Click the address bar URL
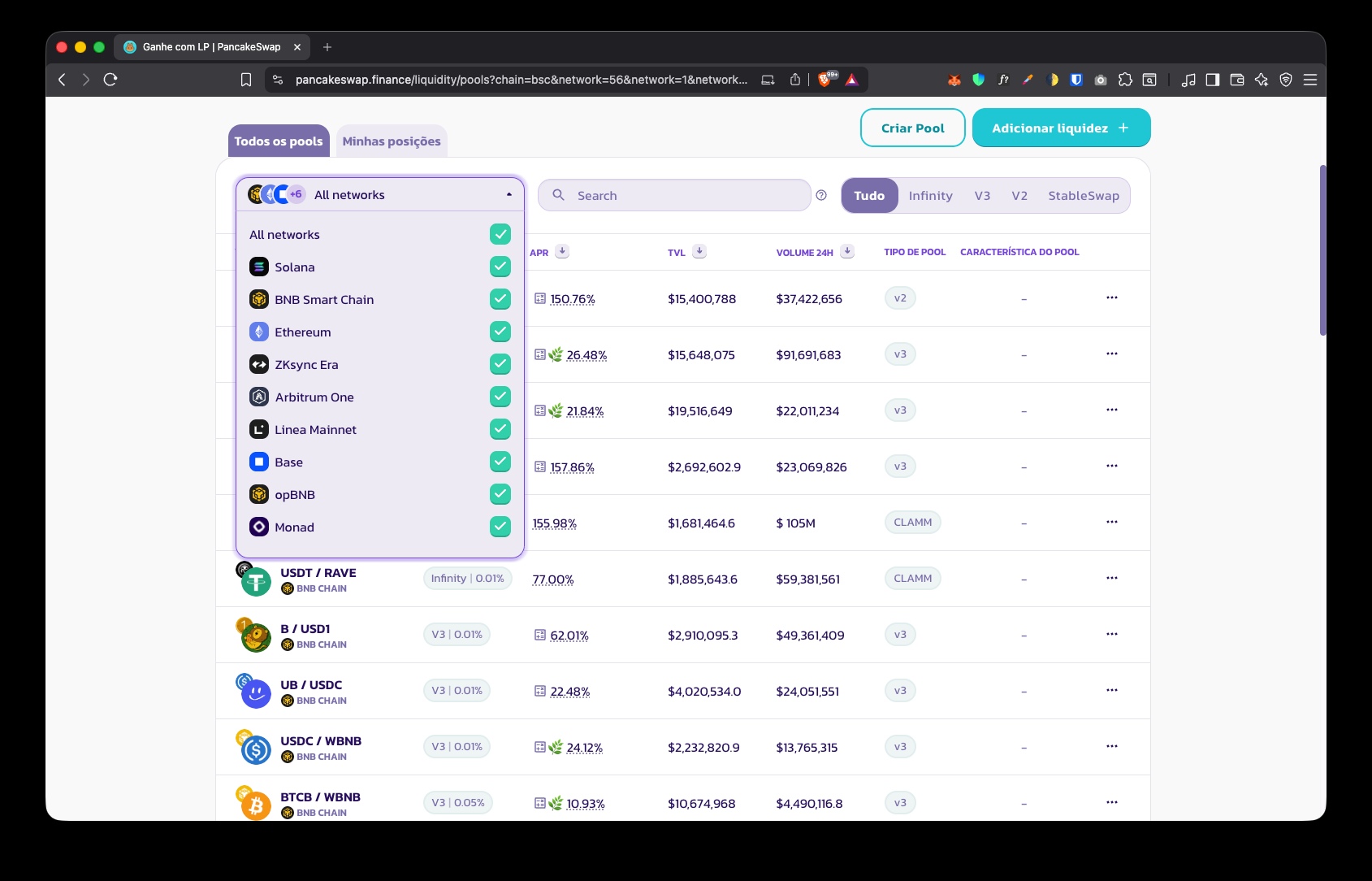Image resolution: width=1372 pixels, height=881 pixels. point(521,80)
